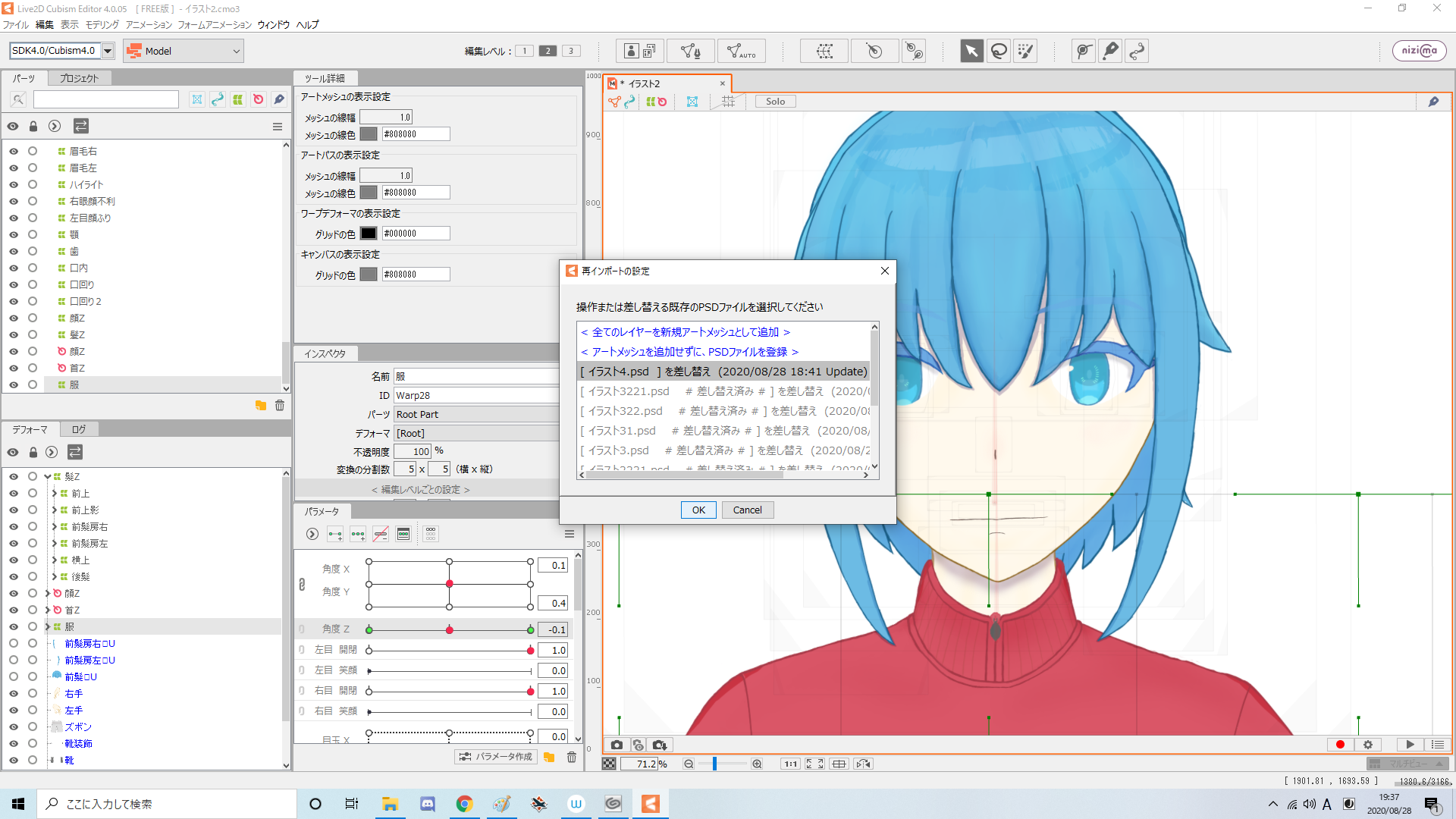The width and height of the screenshot is (1456, 819).
Task: Click the parameter panel hamburger menu
Action: tap(570, 534)
